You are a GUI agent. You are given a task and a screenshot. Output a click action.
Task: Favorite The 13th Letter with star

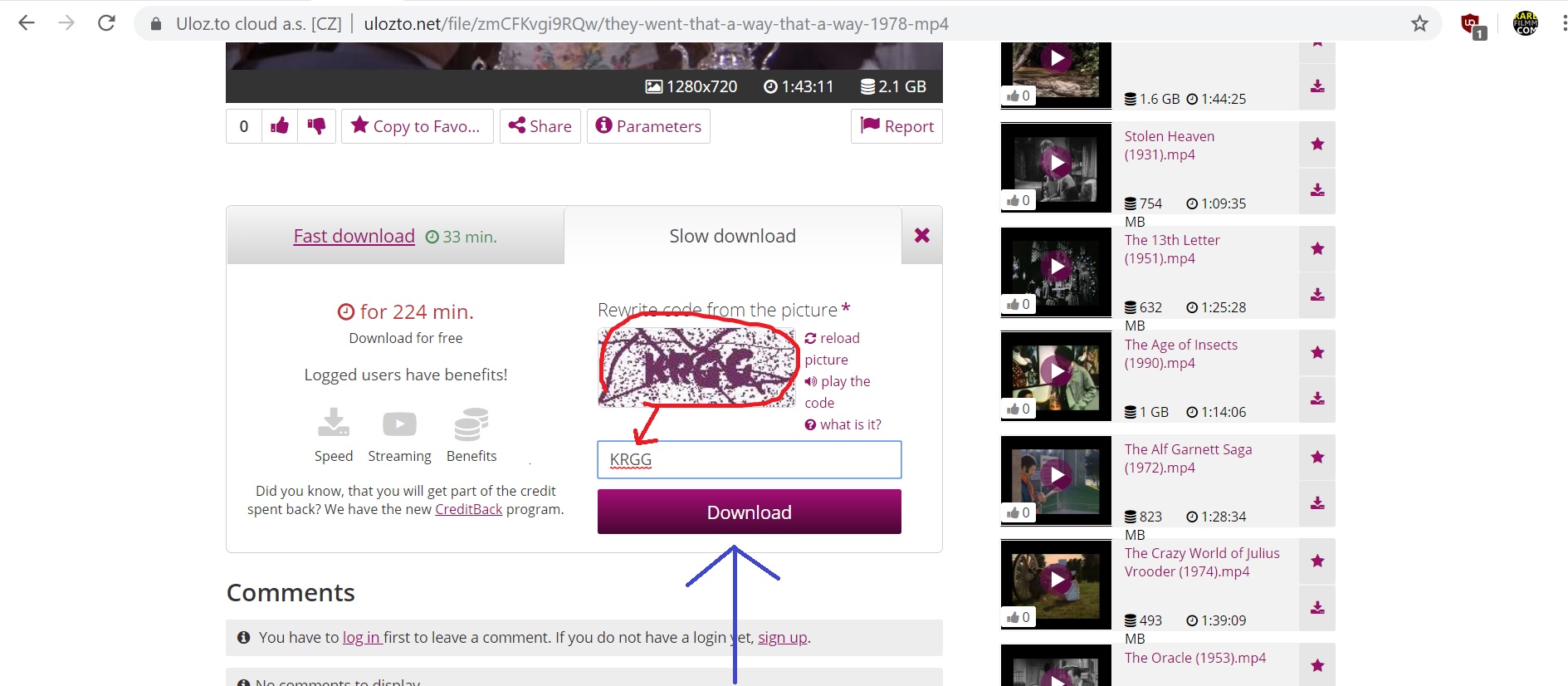tap(1317, 248)
